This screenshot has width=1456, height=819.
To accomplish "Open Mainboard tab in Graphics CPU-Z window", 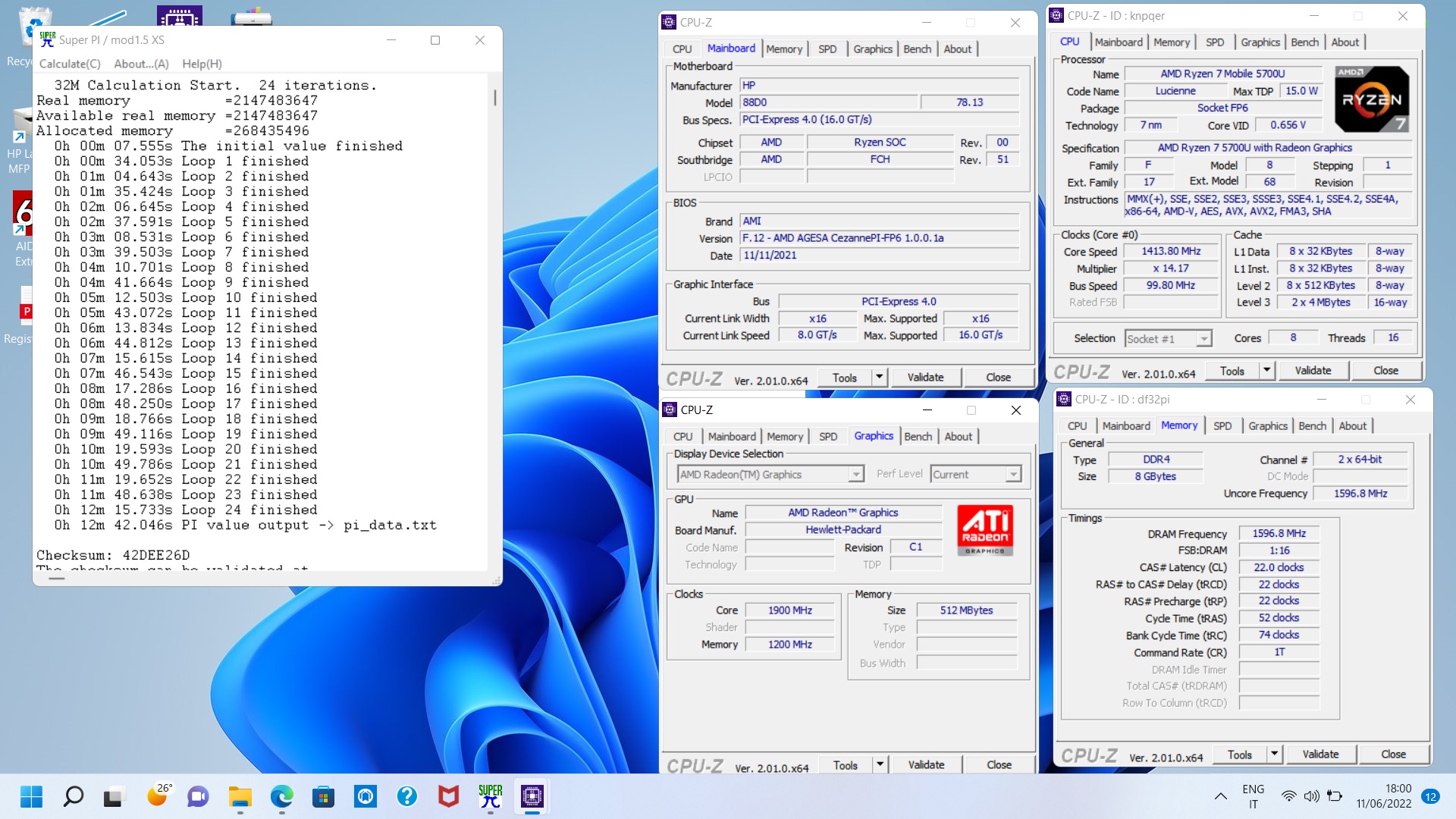I will 732,437.
